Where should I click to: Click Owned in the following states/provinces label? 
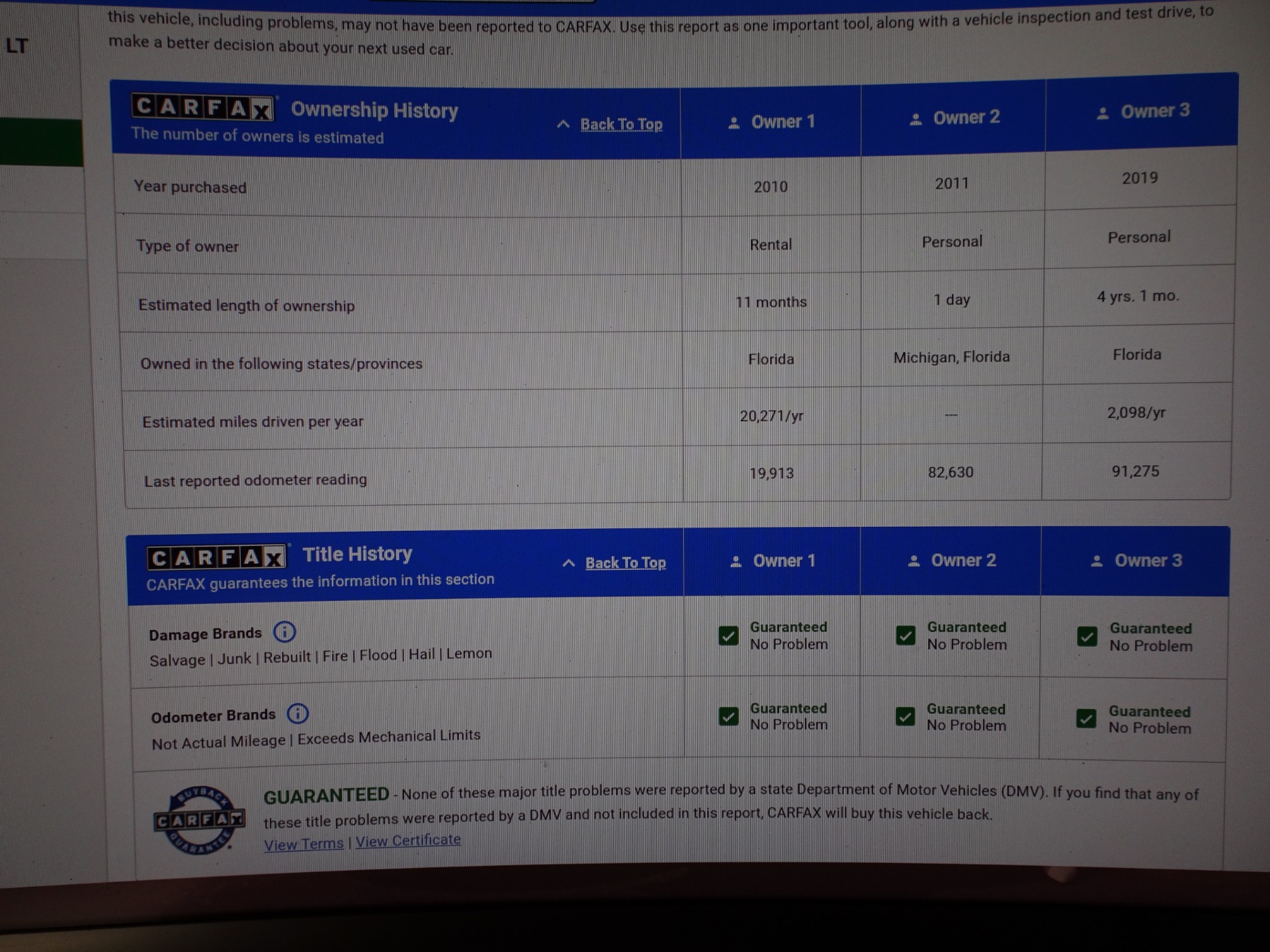click(281, 364)
